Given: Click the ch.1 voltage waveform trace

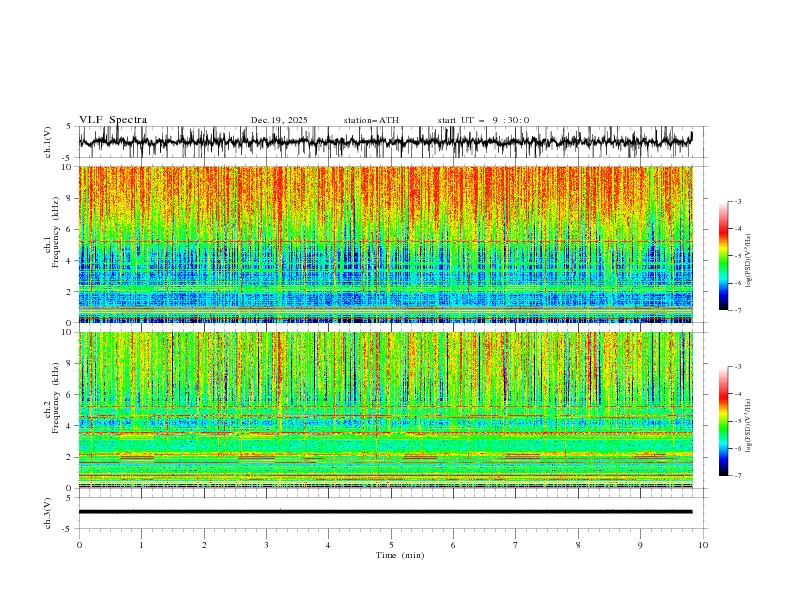Looking at the screenshot, I should (385, 142).
